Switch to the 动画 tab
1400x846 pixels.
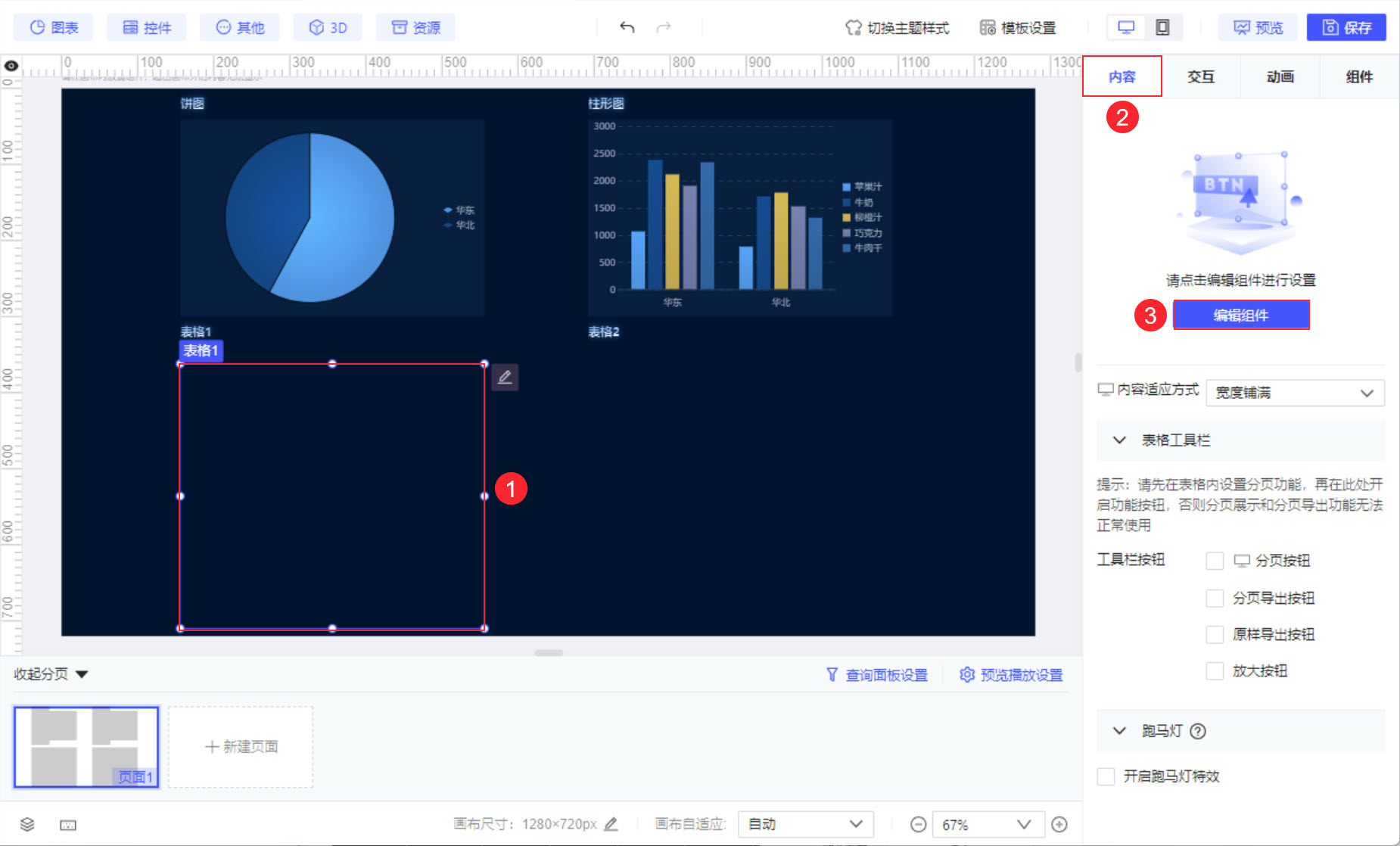pyautogui.click(x=1280, y=76)
